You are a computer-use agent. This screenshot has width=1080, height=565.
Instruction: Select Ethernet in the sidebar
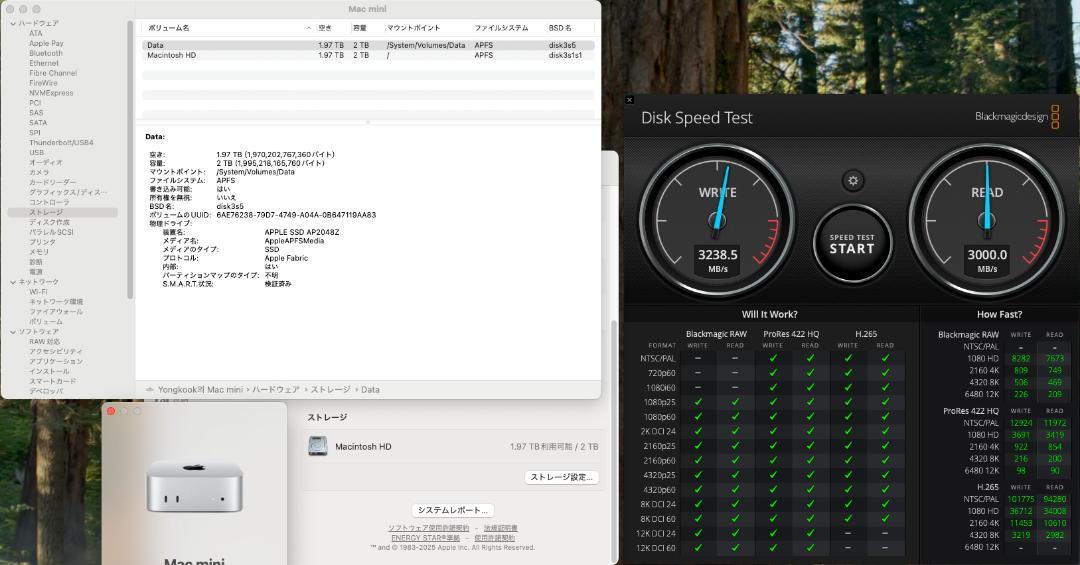click(44, 63)
